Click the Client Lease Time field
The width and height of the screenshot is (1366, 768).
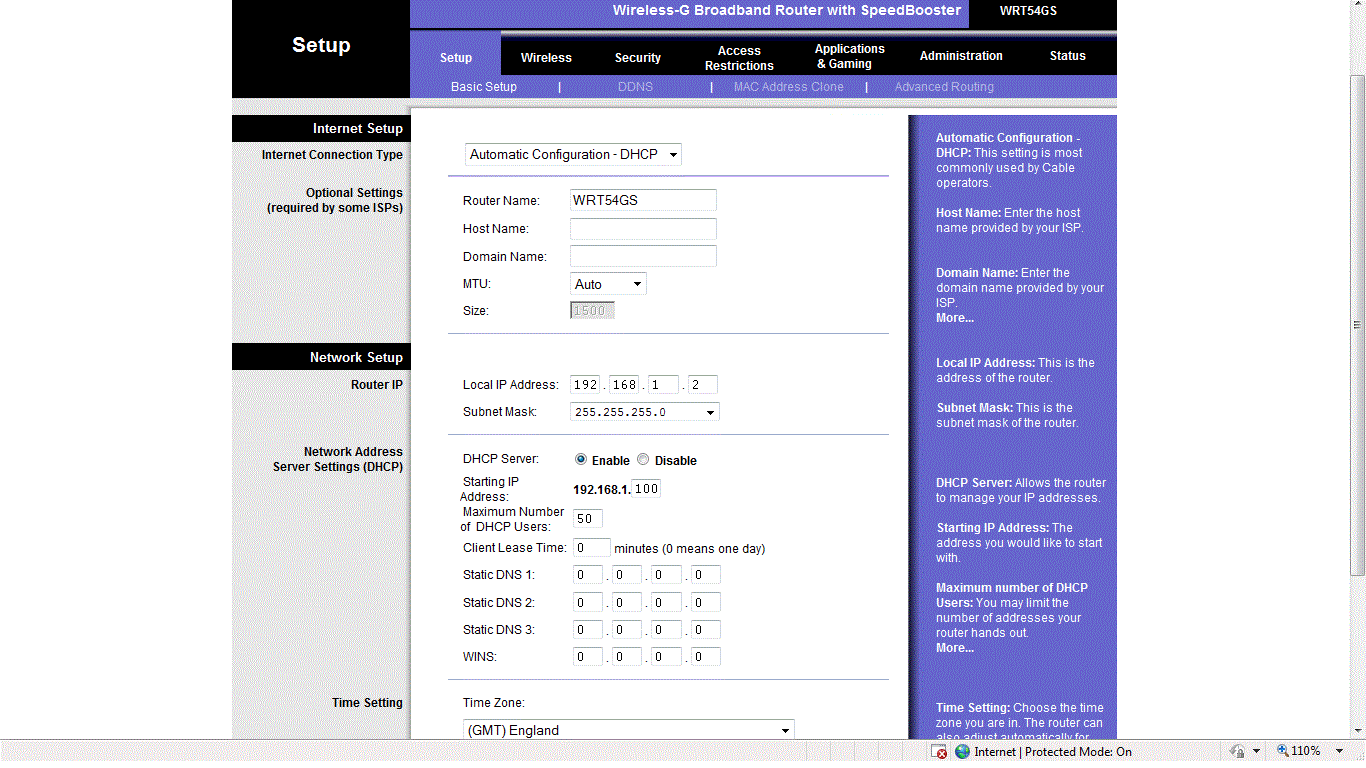(x=591, y=547)
